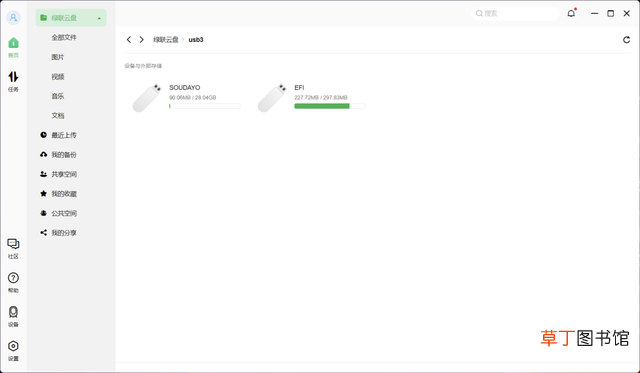Click the SOUDAYO storage usage bar
640x373 pixels.
coord(204,106)
